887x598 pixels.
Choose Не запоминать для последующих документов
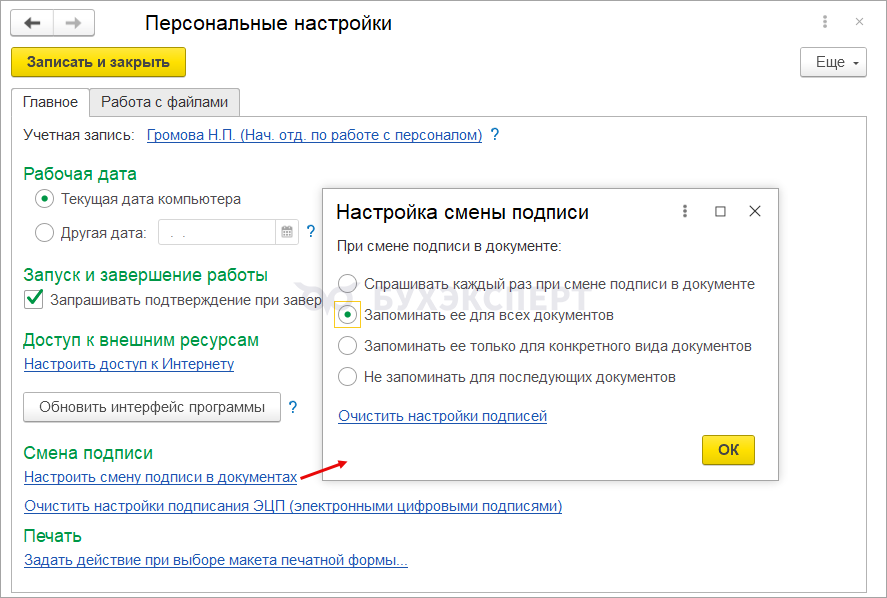pyautogui.click(x=347, y=377)
